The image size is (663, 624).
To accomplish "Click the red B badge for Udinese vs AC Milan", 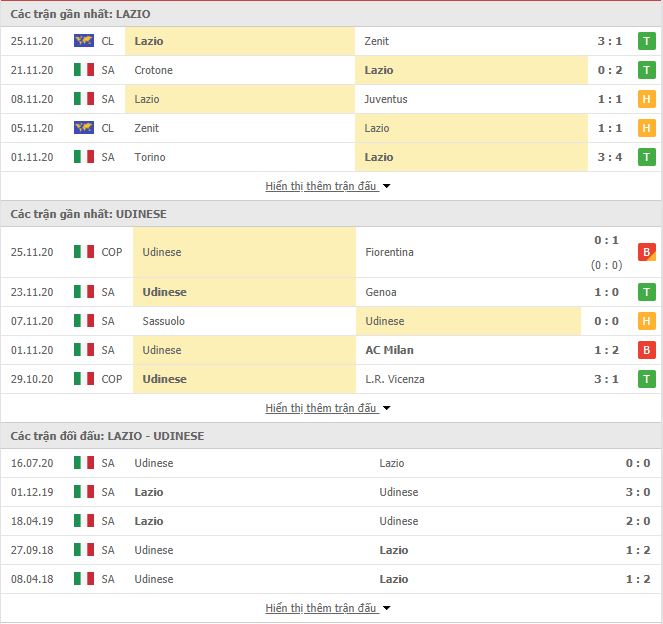I will (647, 350).
